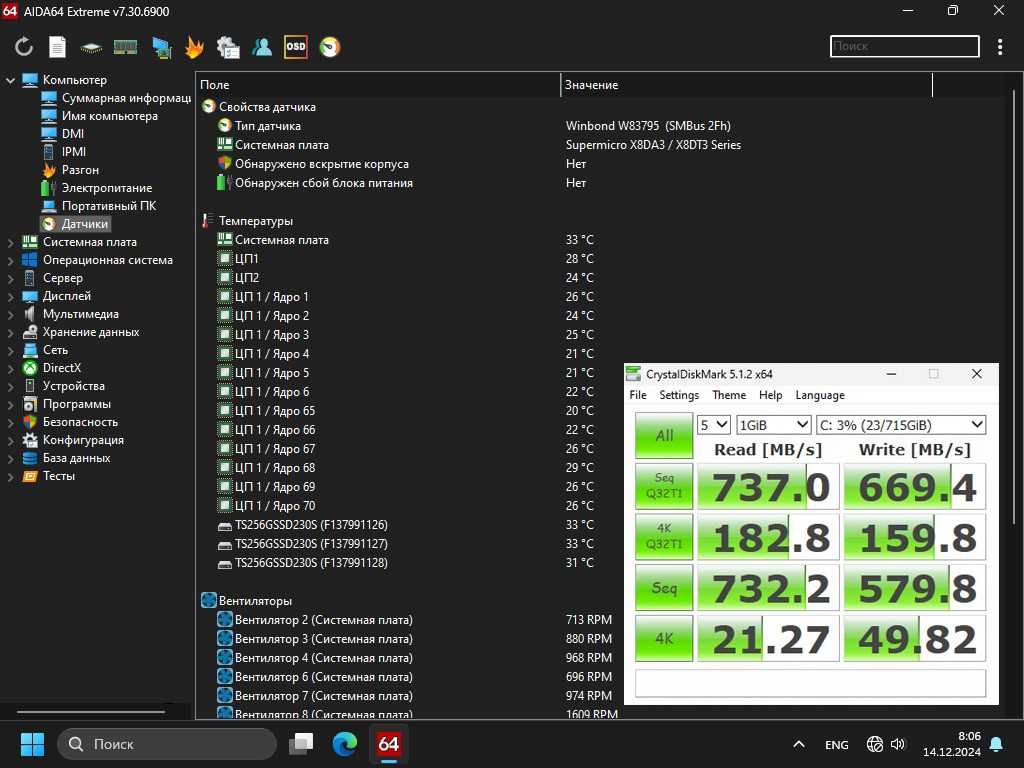The width and height of the screenshot is (1024, 768).
Task: Click the sensor gauge toolbar icon
Action: [330, 46]
